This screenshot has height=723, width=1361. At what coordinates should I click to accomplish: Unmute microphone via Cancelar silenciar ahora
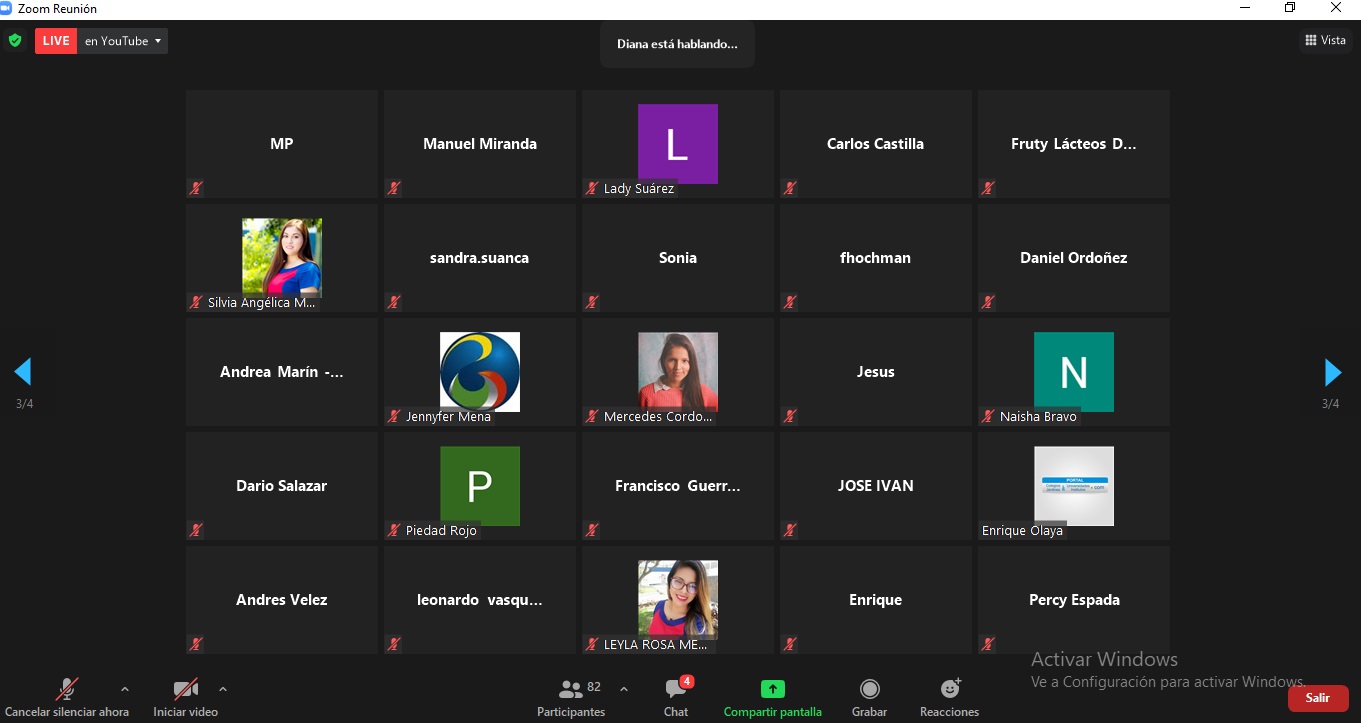pyautogui.click(x=67, y=698)
